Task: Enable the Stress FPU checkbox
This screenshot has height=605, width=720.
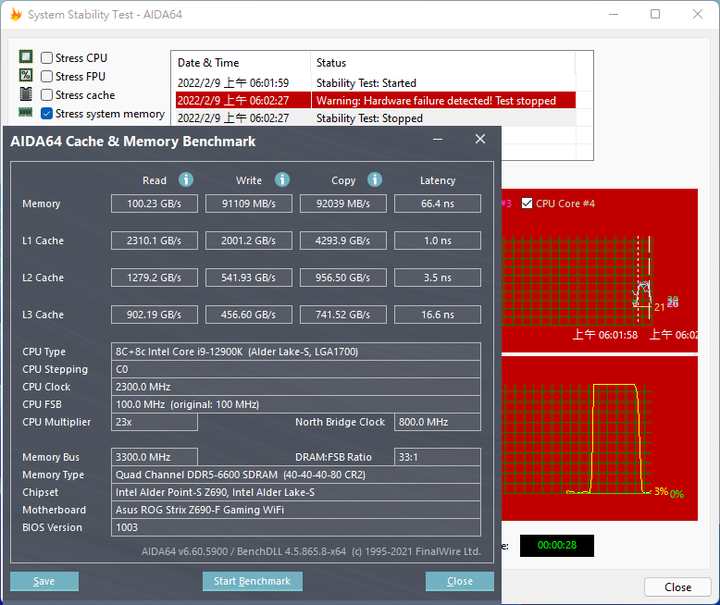Action: [46, 76]
